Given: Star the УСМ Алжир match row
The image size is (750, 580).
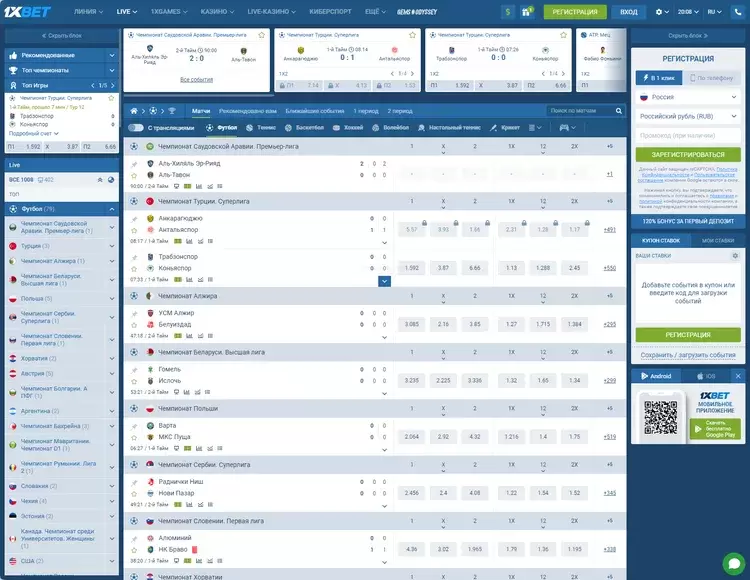Looking at the screenshot, I should pyautogui.click(x=134, y=325).
